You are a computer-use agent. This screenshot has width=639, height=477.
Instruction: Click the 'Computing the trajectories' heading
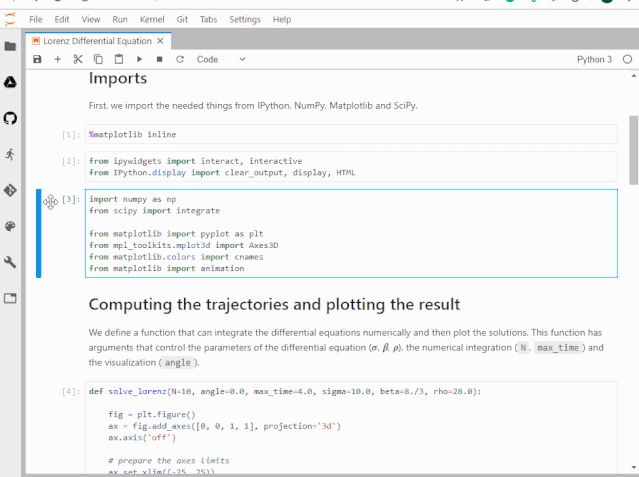(x=274, y=305)
